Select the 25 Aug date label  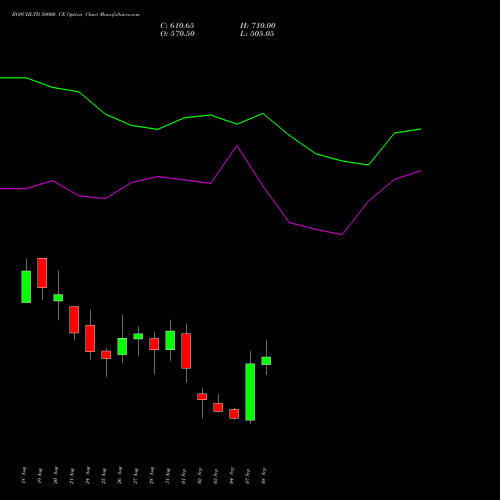(x=104, y=476)
